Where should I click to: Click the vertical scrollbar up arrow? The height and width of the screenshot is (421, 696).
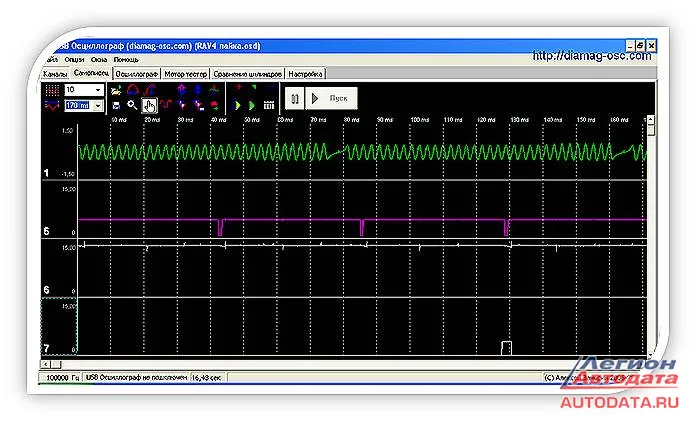pos(651,119)
